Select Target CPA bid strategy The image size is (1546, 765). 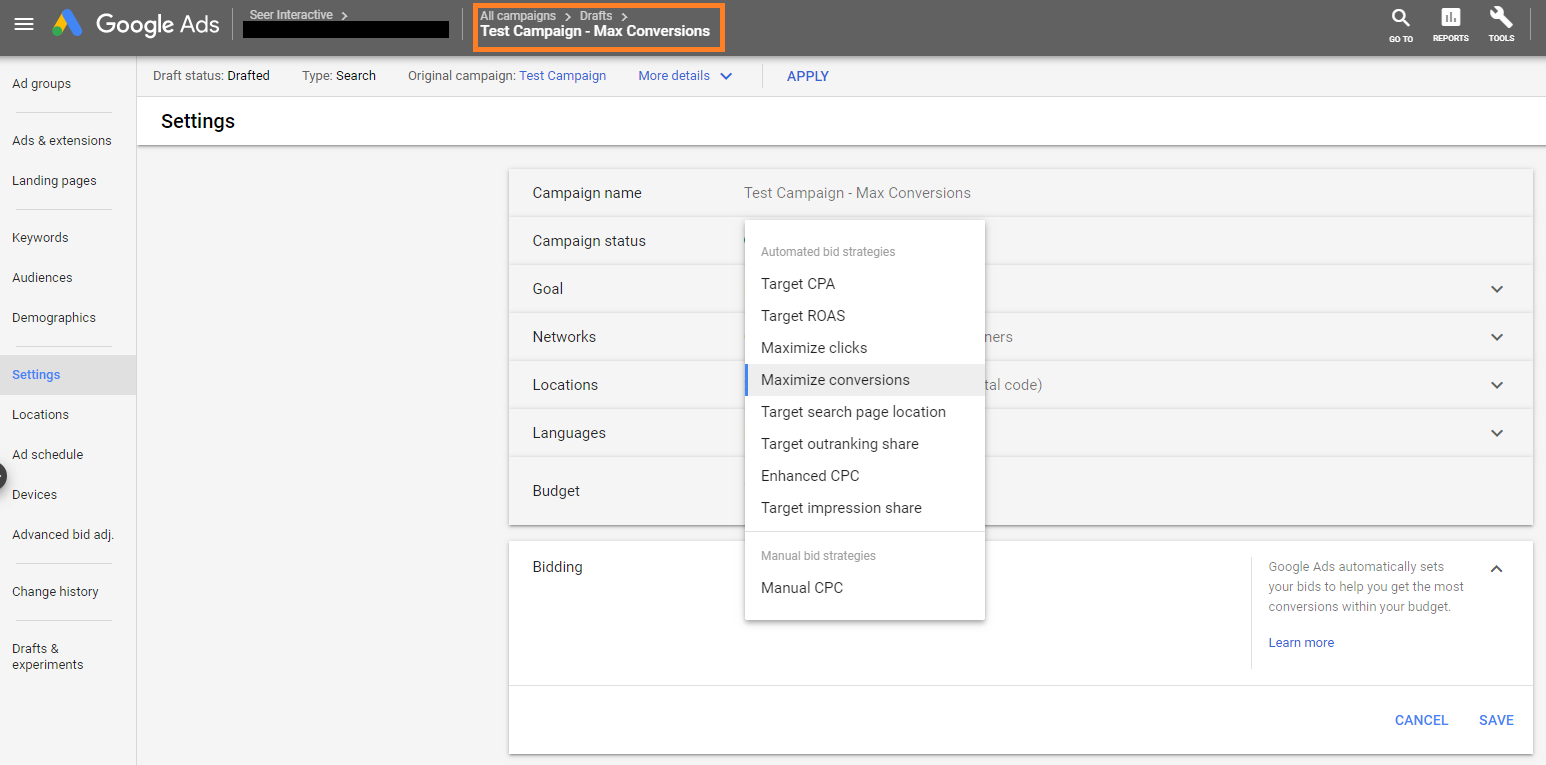pyautogui.click(x=797, y=284)
